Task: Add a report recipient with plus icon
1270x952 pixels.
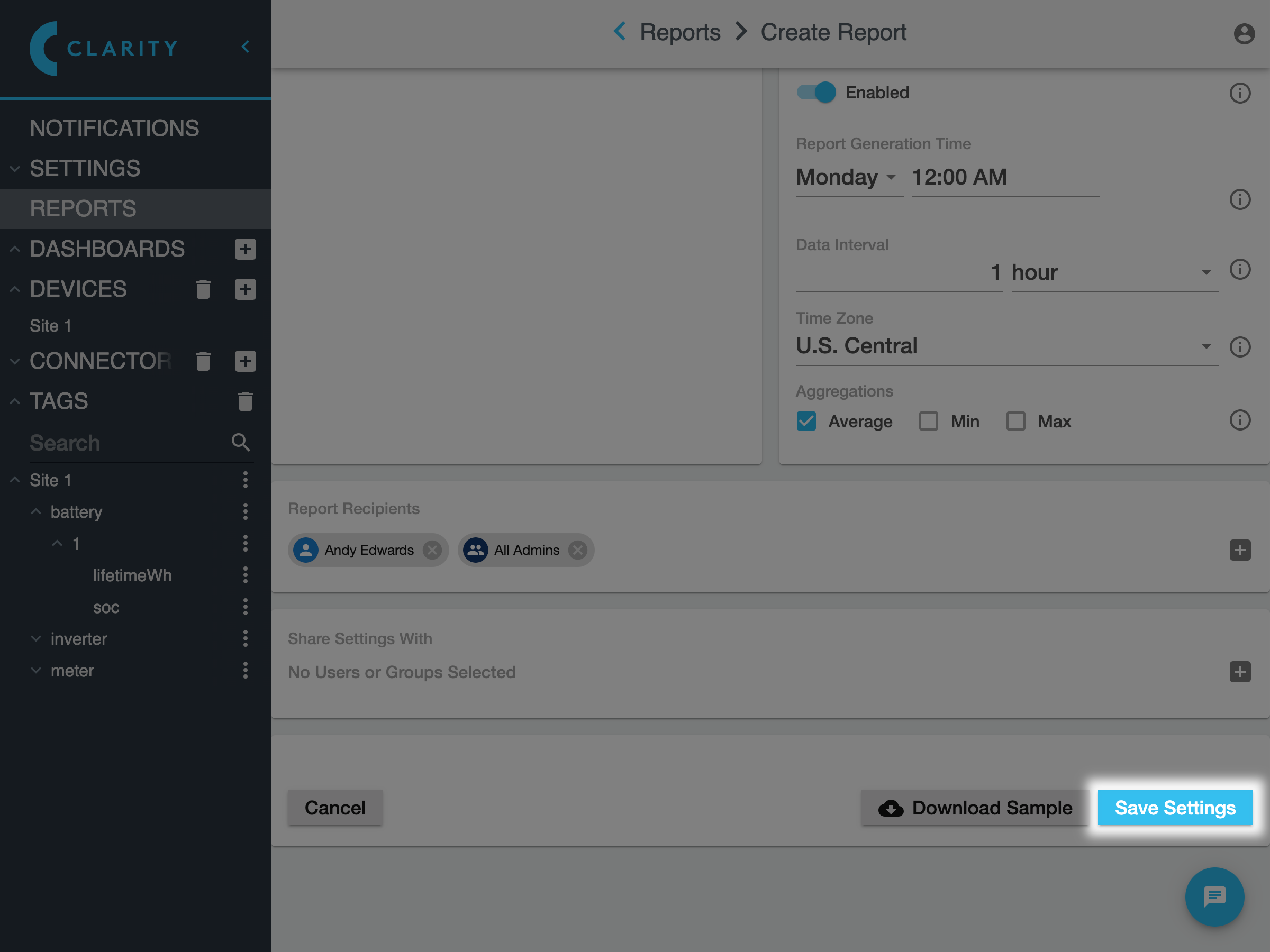Action: click(x=1239, y=550)
